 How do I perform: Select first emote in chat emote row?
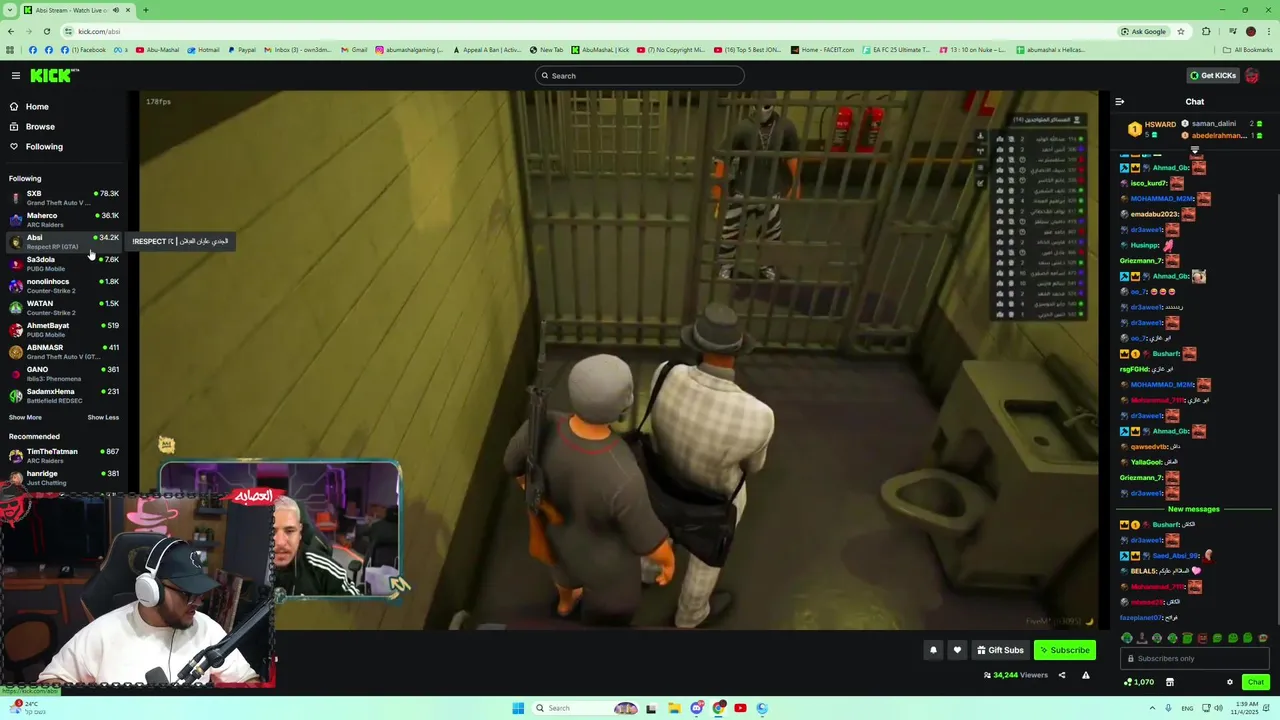(x=1127, y=638)
